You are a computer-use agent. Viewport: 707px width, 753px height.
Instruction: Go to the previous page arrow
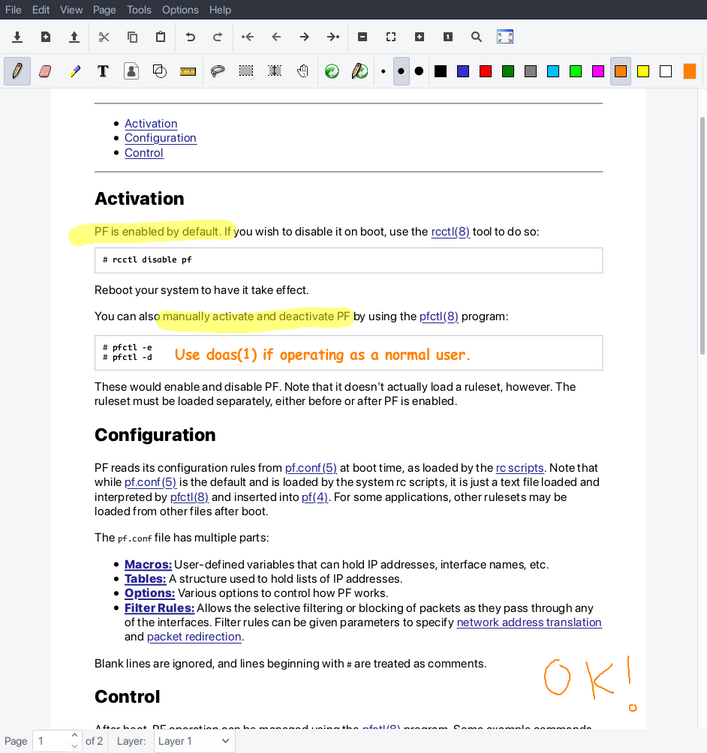[x=276, y=37]
